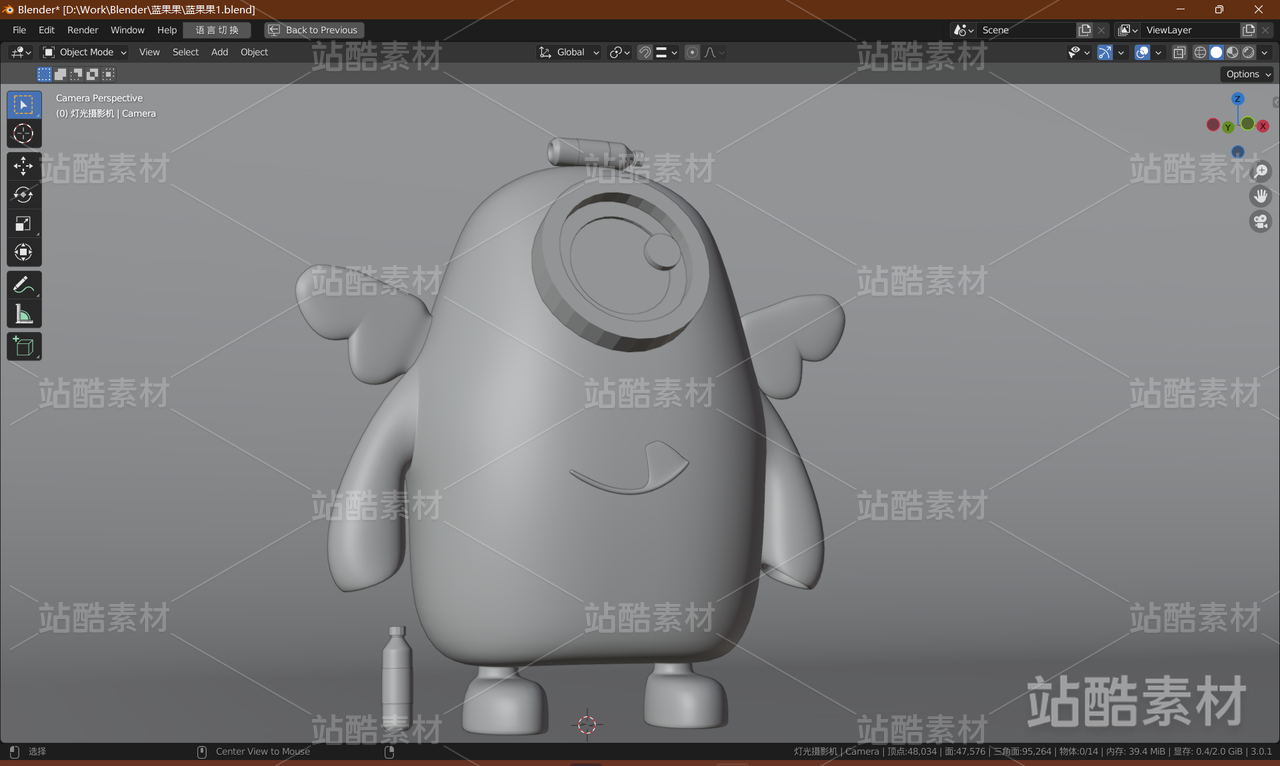1280x766 pixels.
Task: Toggle X-ray mode
Action: pyautogui.click(x=1179, y=52)
